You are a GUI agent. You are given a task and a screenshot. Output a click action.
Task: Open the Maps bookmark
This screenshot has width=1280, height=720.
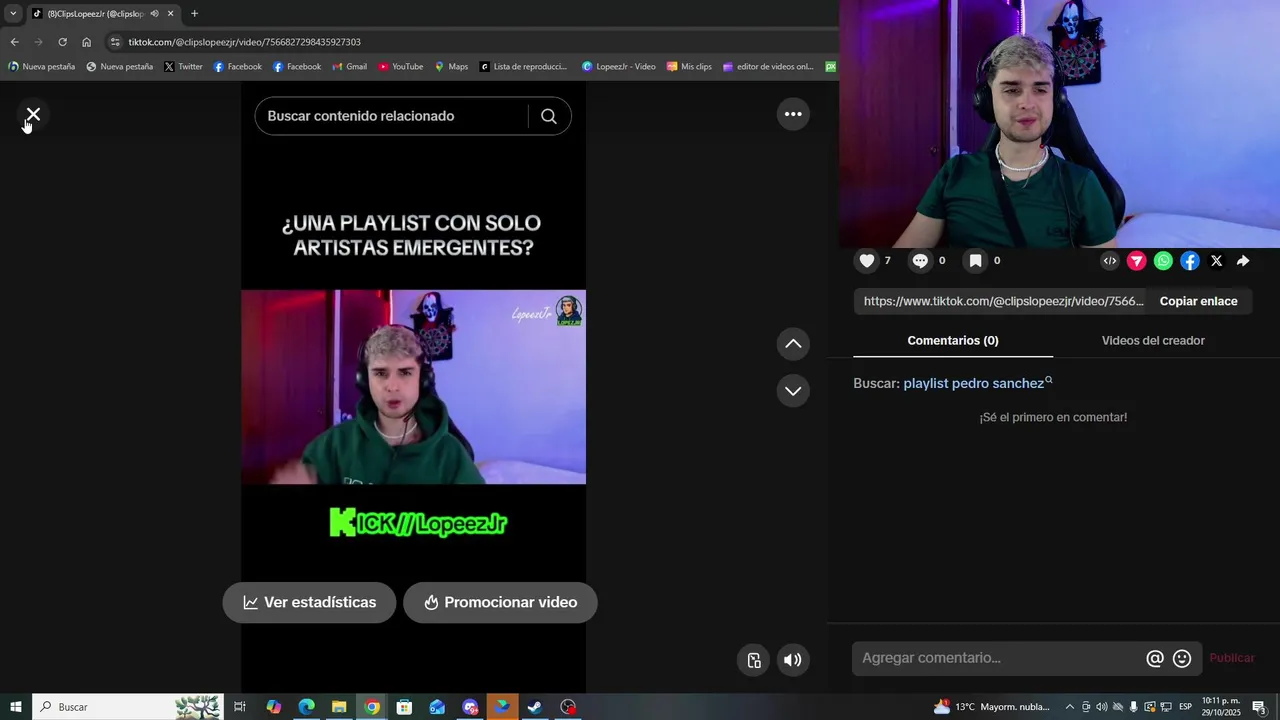[451, 67]
